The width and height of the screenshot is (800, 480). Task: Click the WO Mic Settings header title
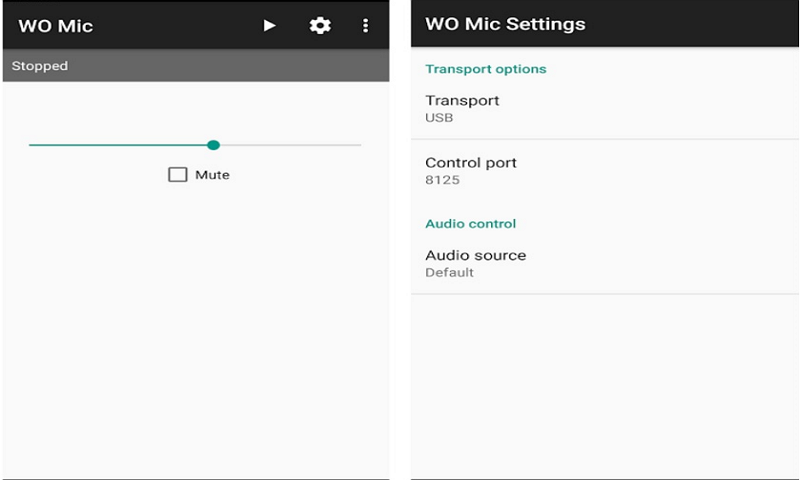coord(505,24)
